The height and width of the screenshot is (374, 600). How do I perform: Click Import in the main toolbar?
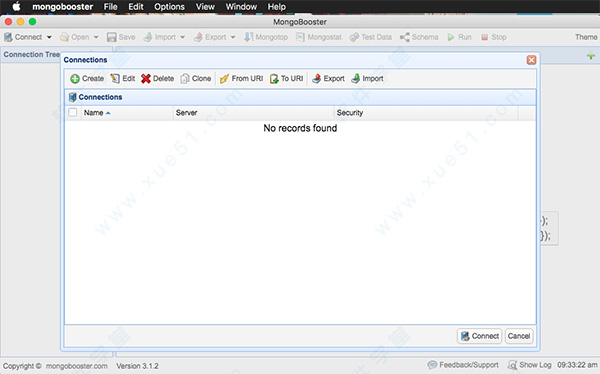tap(160, 37)
